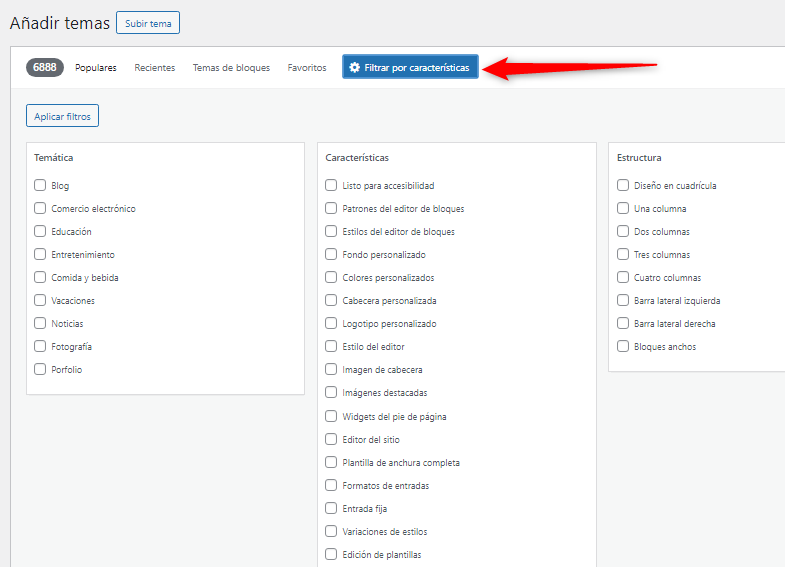This screenshot has height=567, width=785.
Task: Select Plantilla de anchura completa checkbox
Action: [331, 462]
